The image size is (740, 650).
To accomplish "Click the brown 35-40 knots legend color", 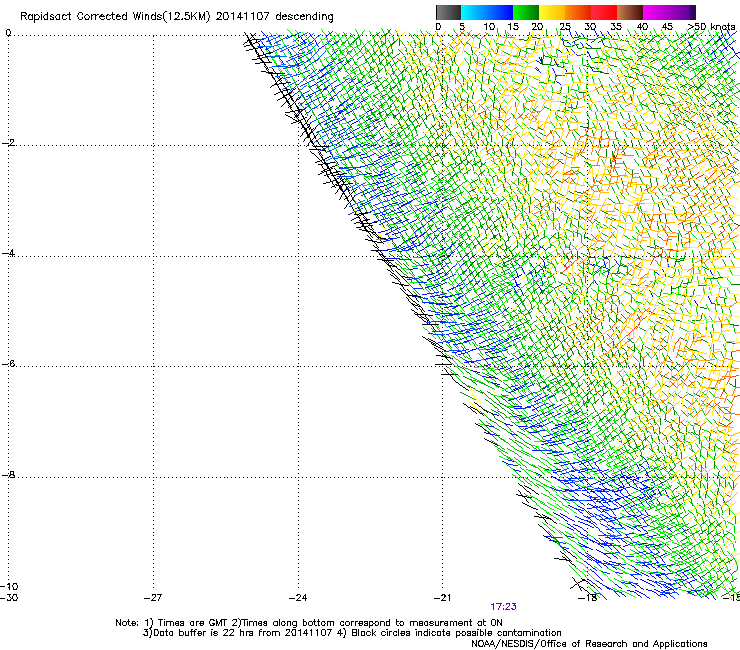I will tap(630, 12).
